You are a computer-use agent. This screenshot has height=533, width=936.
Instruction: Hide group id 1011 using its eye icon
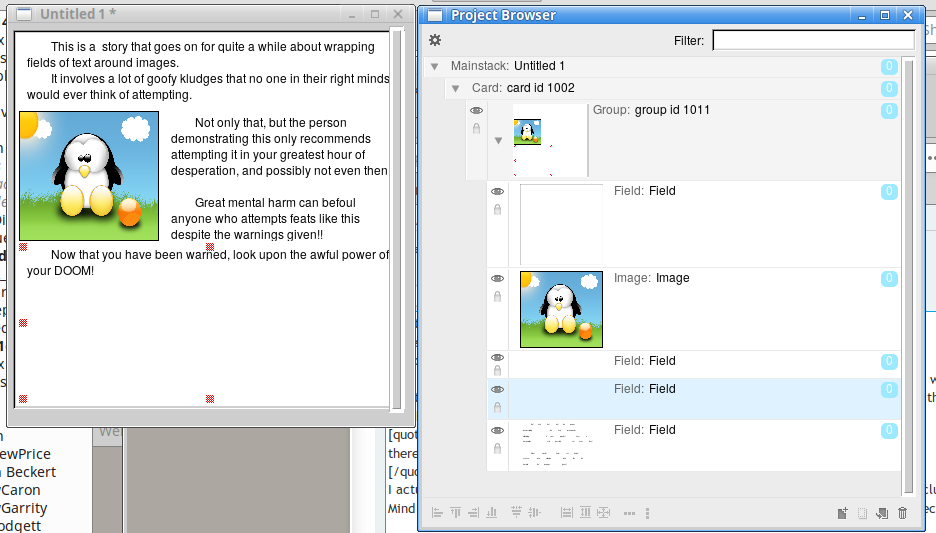pos(476,110)
